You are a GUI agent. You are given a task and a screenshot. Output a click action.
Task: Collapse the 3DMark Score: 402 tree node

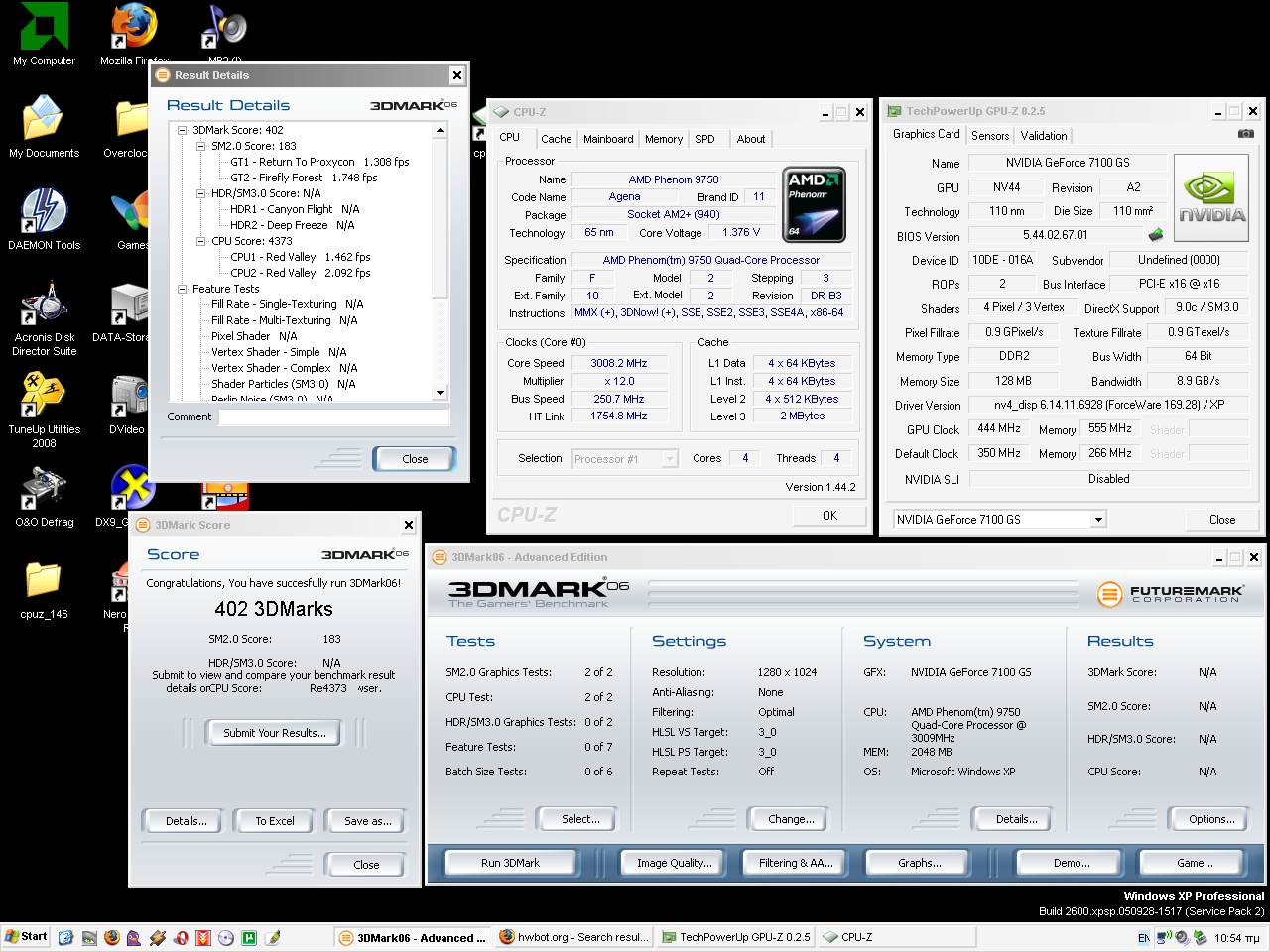(x=183, y=130)
